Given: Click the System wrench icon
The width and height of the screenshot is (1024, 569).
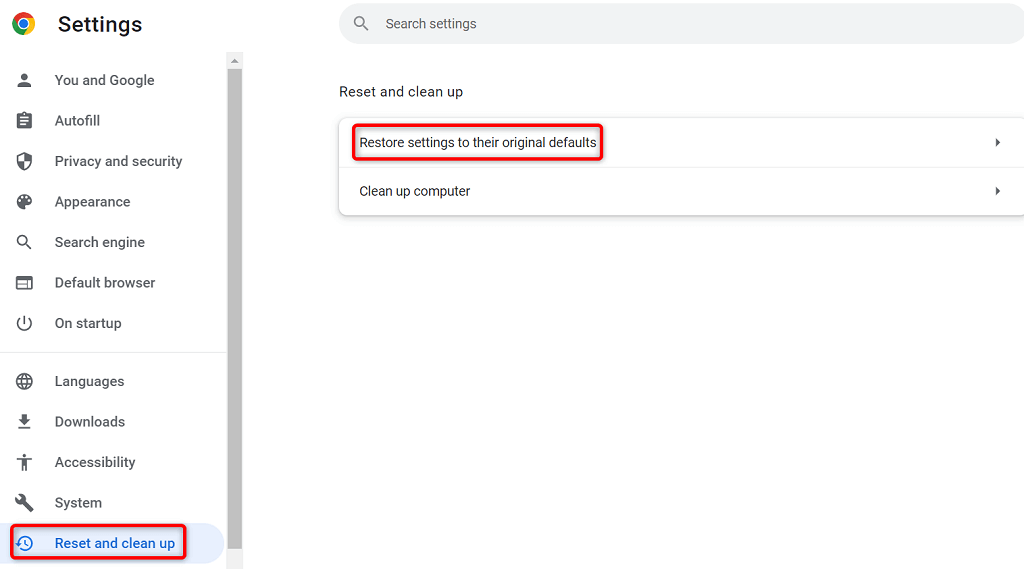Looking at the screenshot, I should (x=24, y=503).
